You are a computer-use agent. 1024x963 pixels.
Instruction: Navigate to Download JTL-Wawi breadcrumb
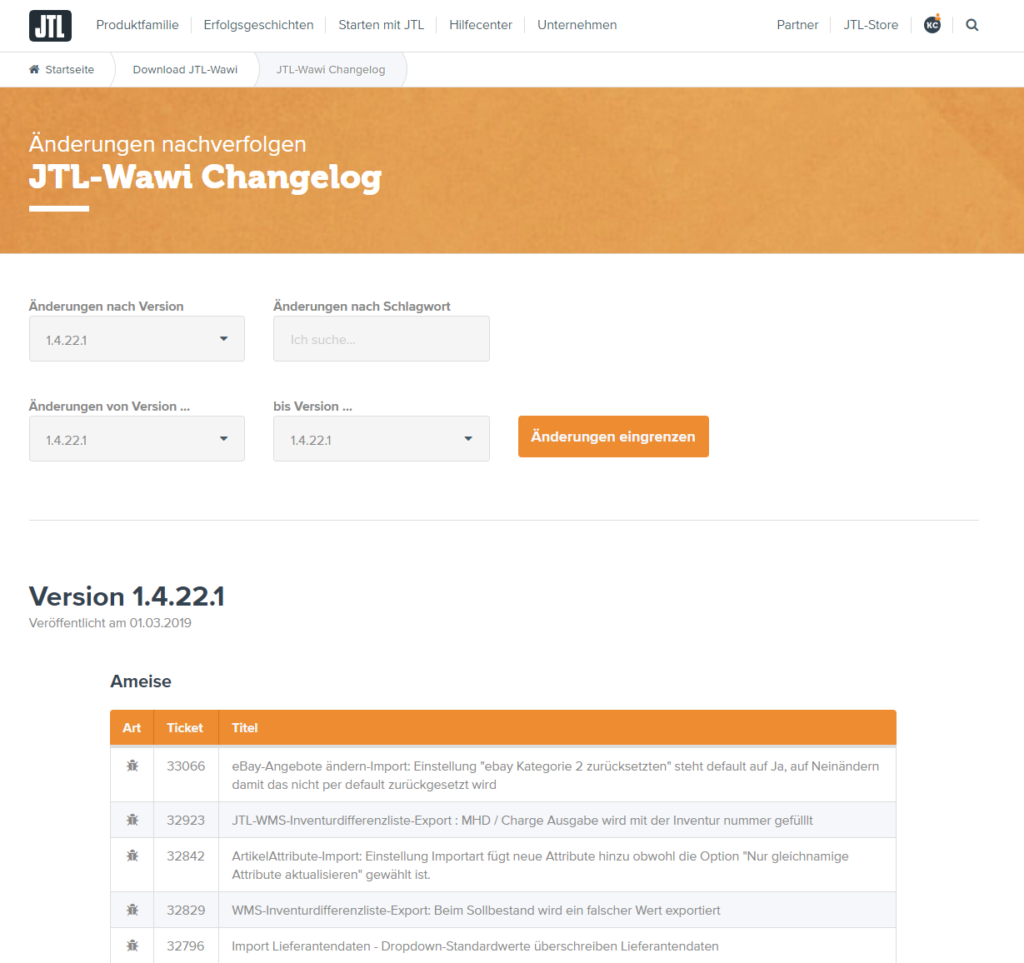pyautogui.click(x=185, y=70)
